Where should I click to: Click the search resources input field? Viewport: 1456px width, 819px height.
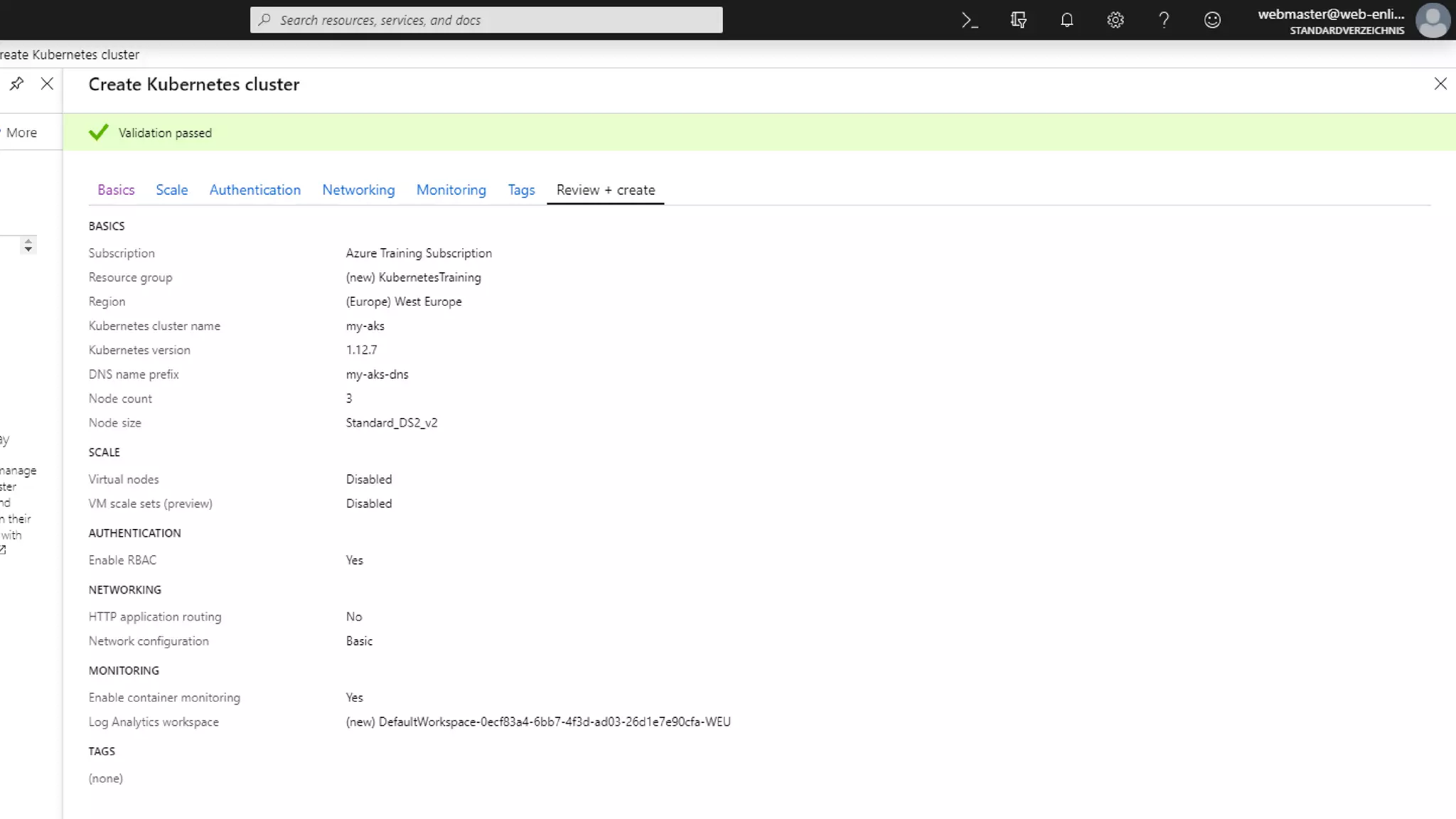pos(486,20)
